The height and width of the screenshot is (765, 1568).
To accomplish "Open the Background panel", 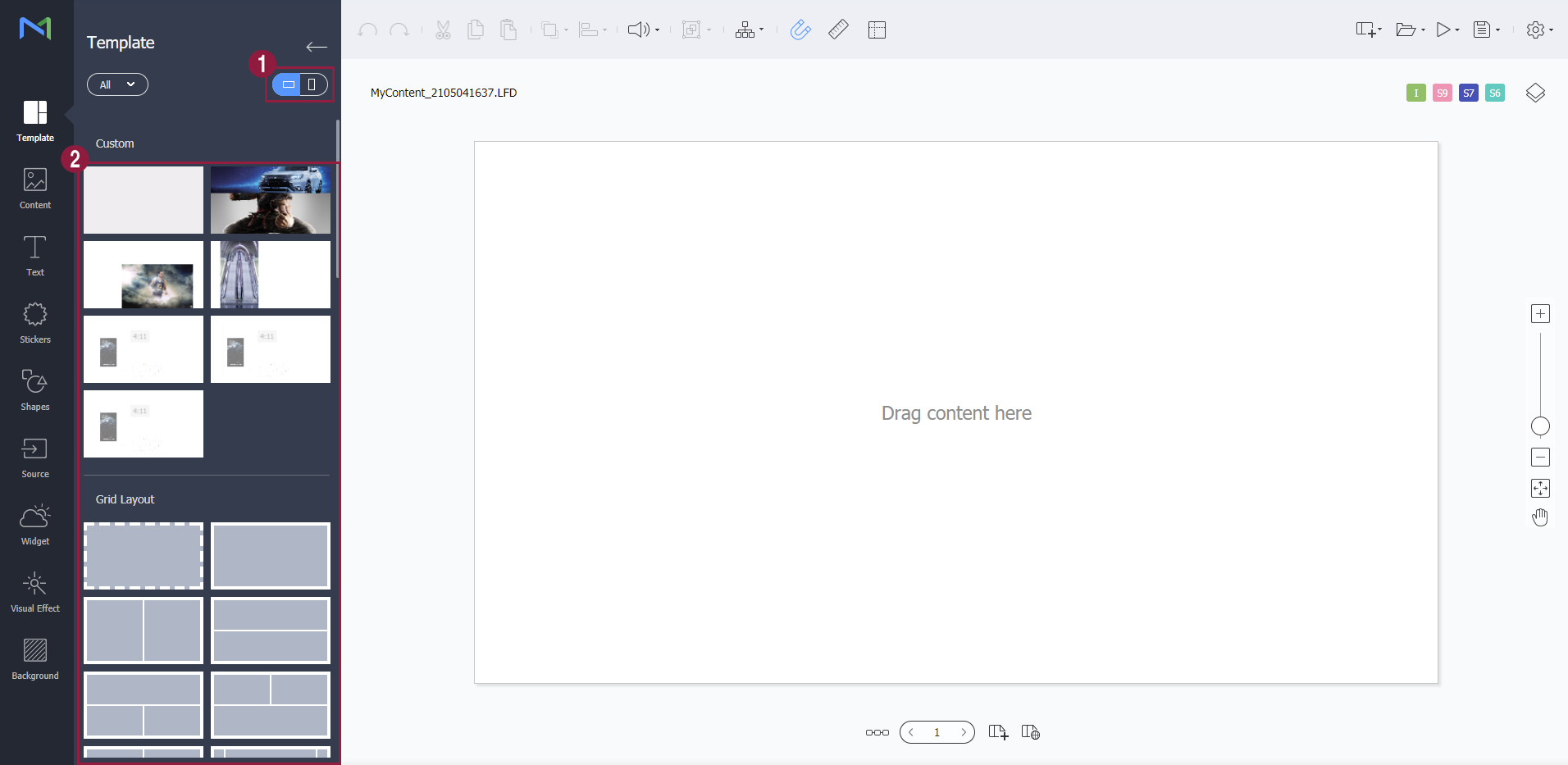I will pos(35,659).
